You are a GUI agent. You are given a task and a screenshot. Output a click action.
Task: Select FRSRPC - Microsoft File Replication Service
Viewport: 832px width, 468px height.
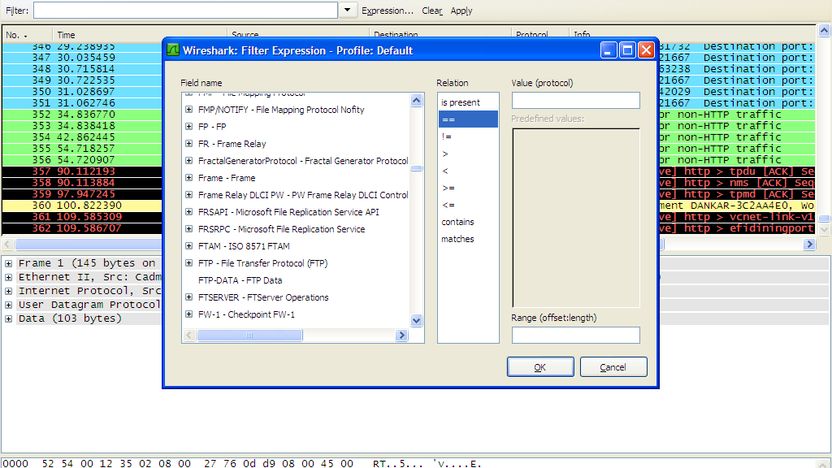281,229
